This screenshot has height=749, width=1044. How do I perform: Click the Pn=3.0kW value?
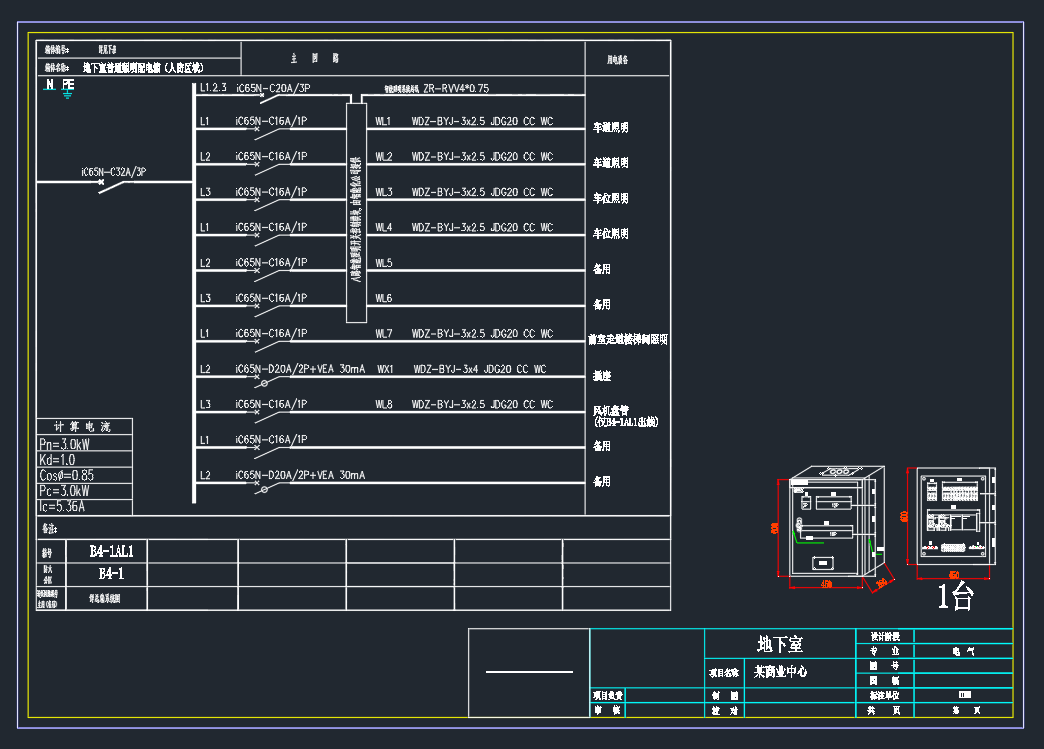[x=64, y=444]
